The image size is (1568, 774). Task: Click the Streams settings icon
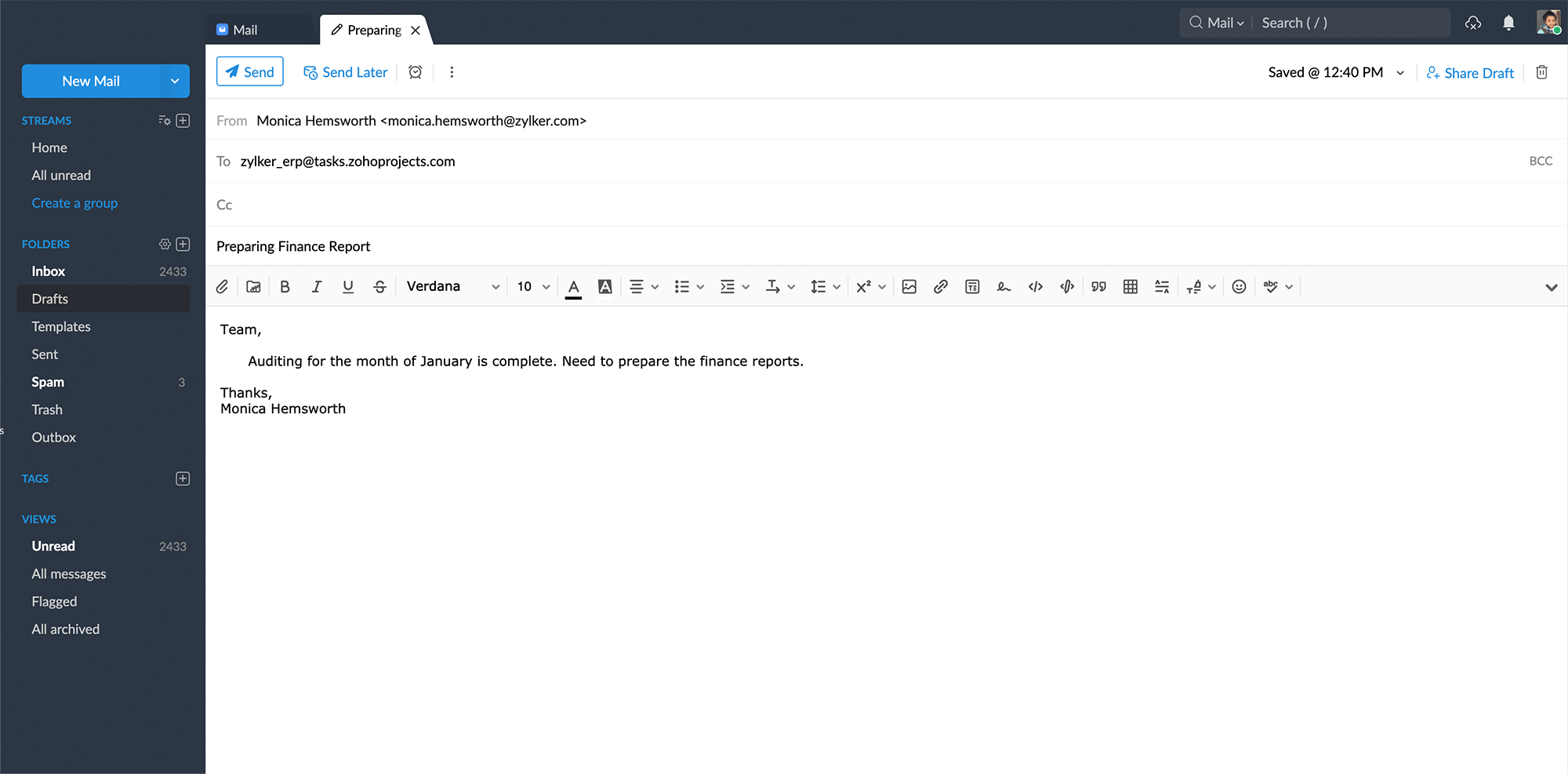165,121
